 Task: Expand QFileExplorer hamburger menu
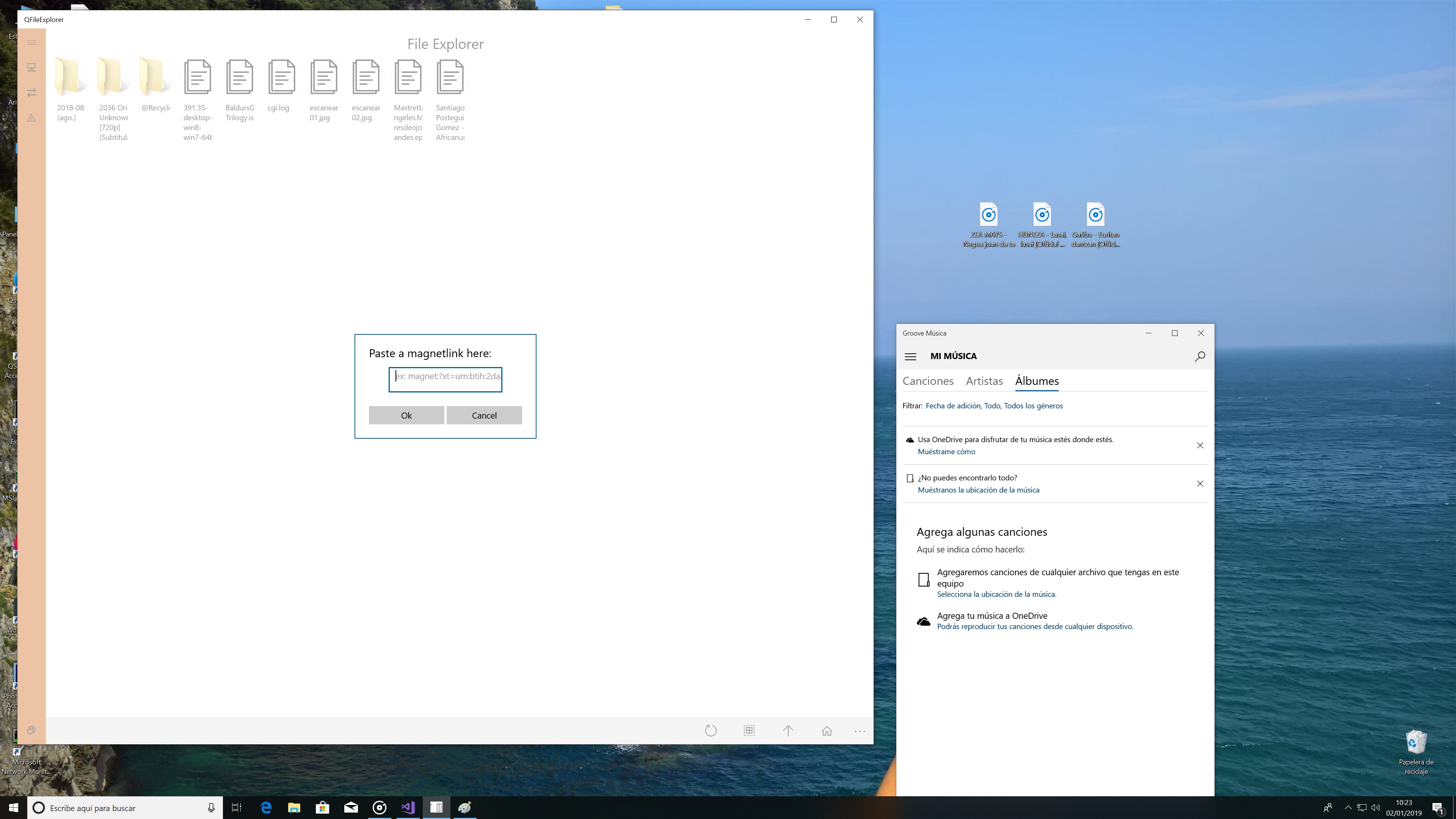[31, 43]
